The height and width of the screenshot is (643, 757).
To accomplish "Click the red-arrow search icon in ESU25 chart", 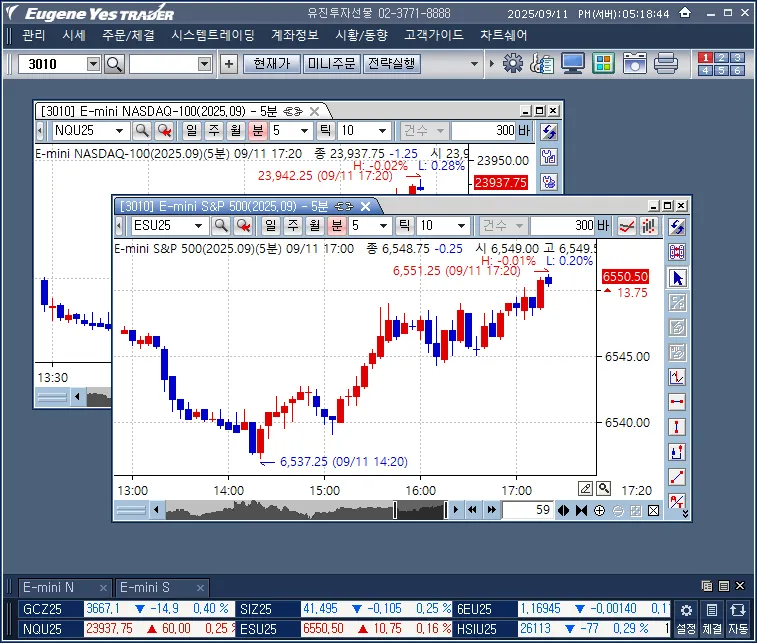I will point(243,225).
